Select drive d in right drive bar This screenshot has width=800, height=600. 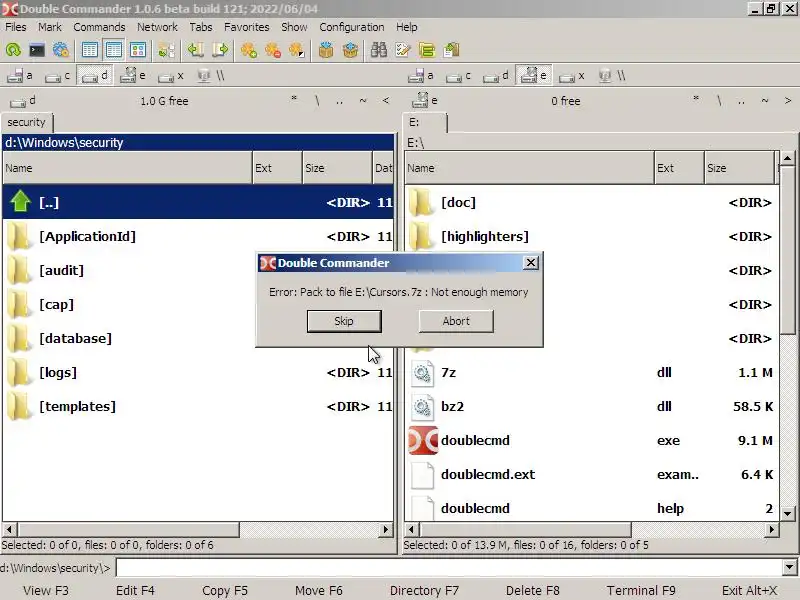496,76
